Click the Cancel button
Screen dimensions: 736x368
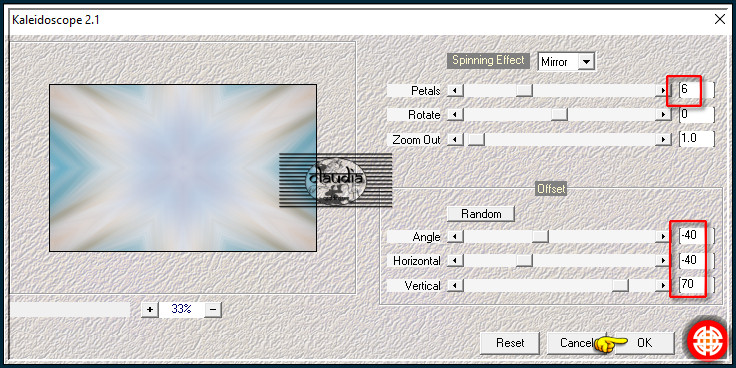tap(576, 343)
